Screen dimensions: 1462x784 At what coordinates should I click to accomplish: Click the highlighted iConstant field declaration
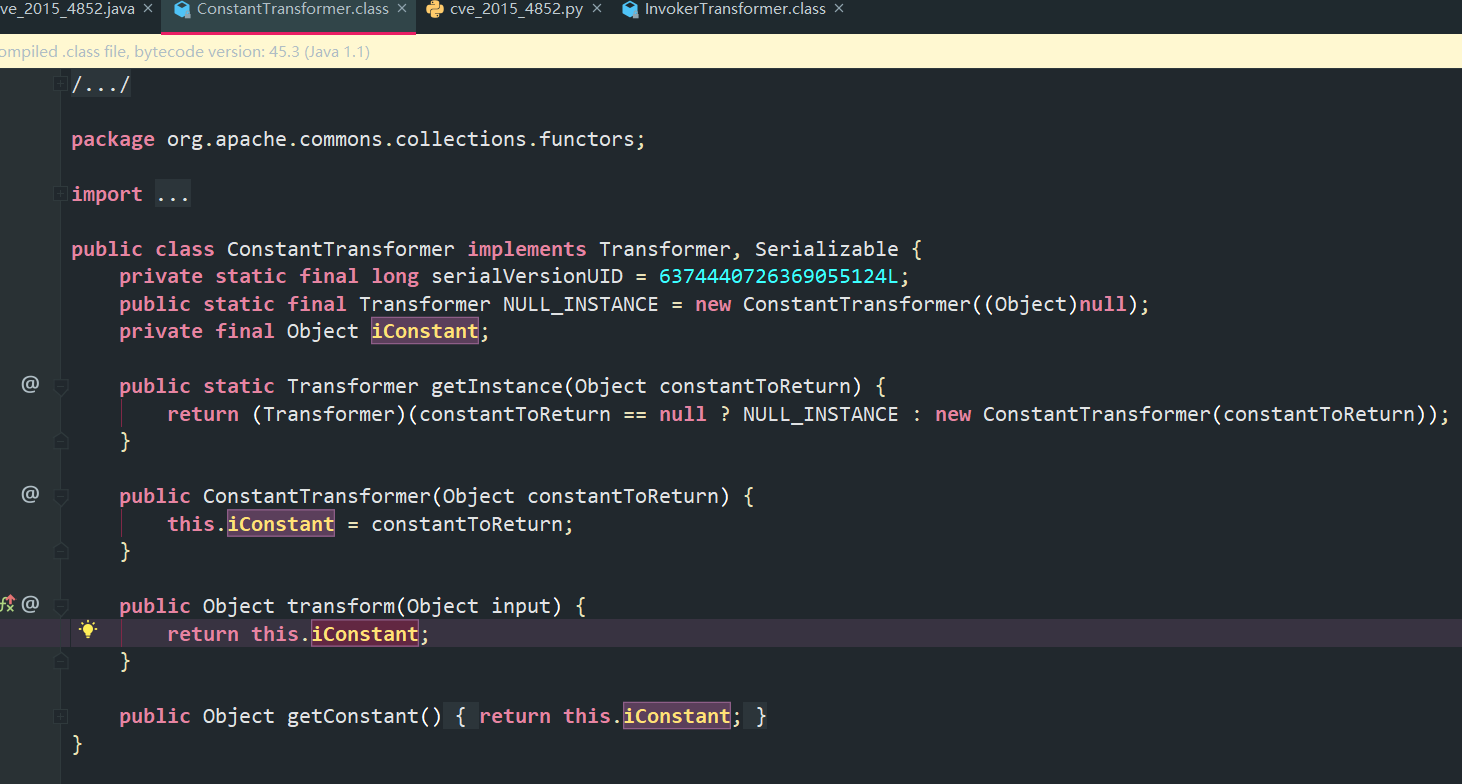coord(425,331)
